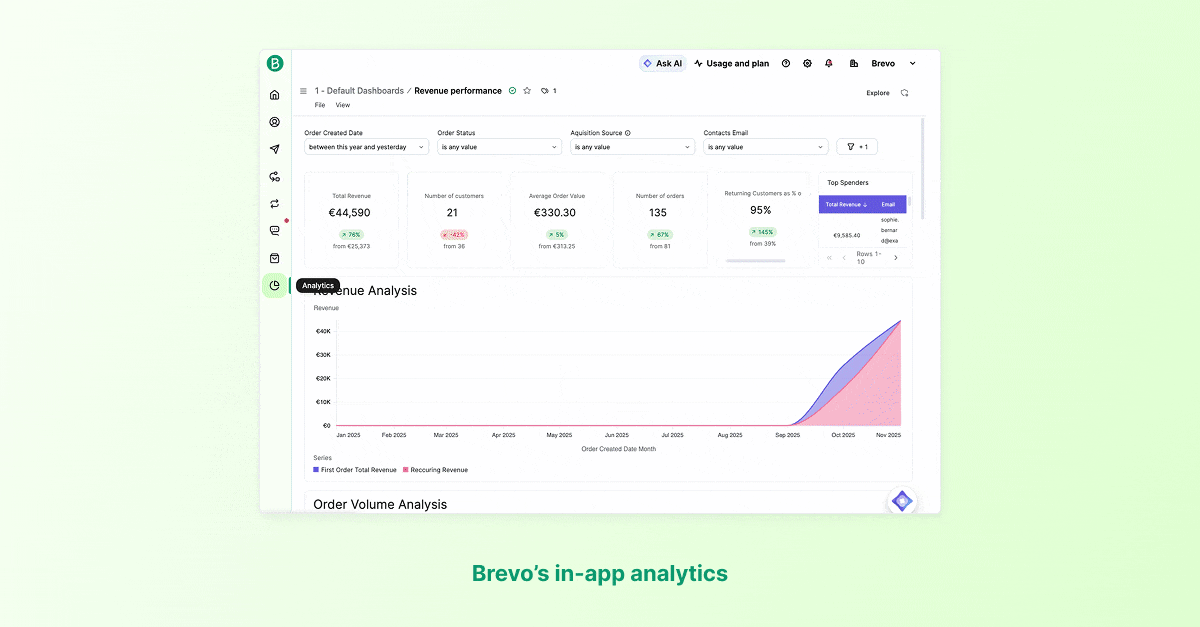The height and width of the screenshot is (627, 1200).
Task: Open the File menu
Action: pos(320,105)
